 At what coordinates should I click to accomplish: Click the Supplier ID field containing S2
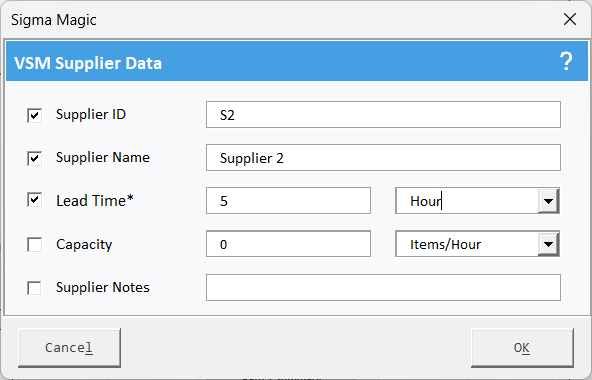coord(383,114)
